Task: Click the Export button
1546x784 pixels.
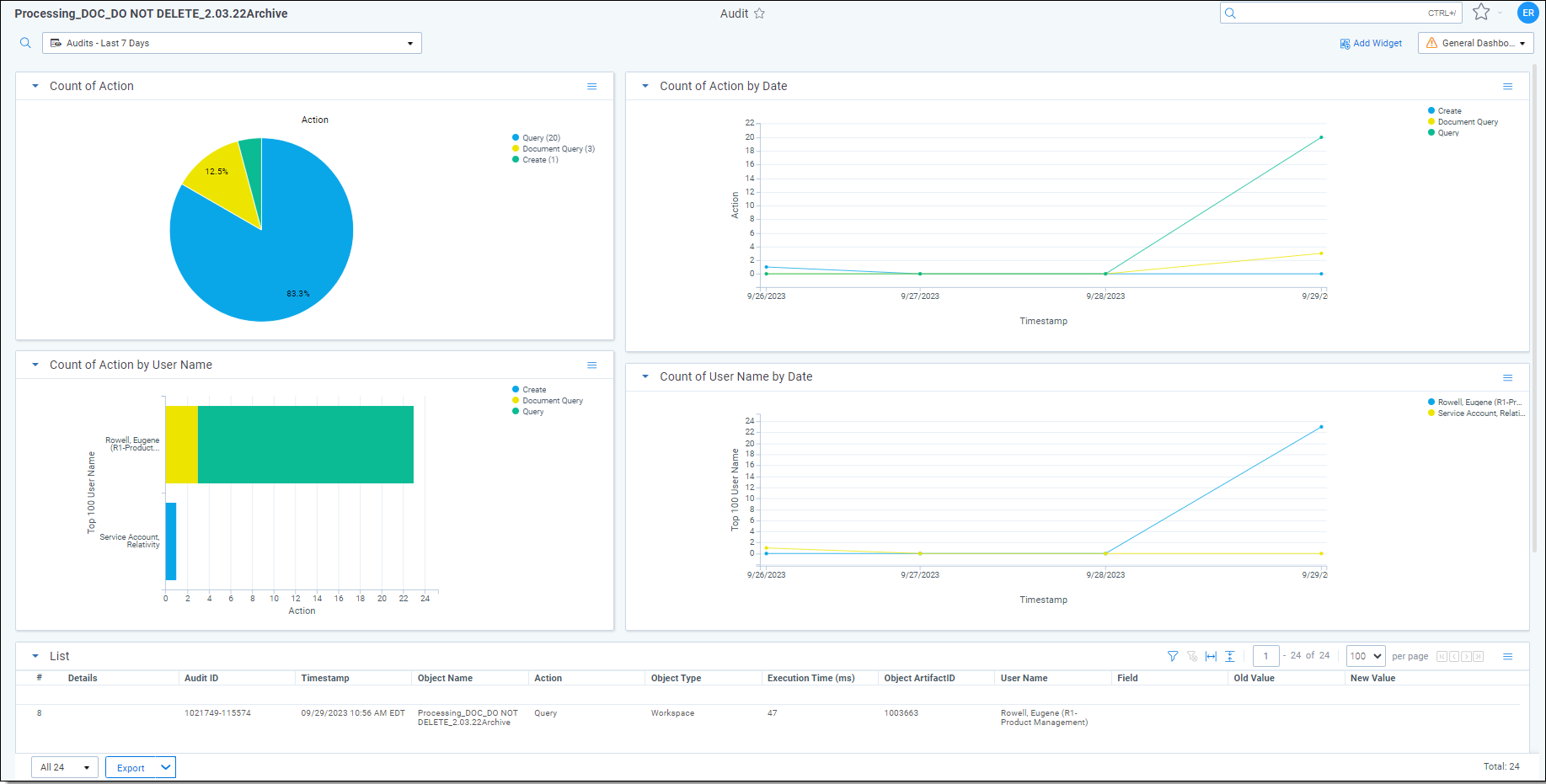Action: click(x=131, y=767)
